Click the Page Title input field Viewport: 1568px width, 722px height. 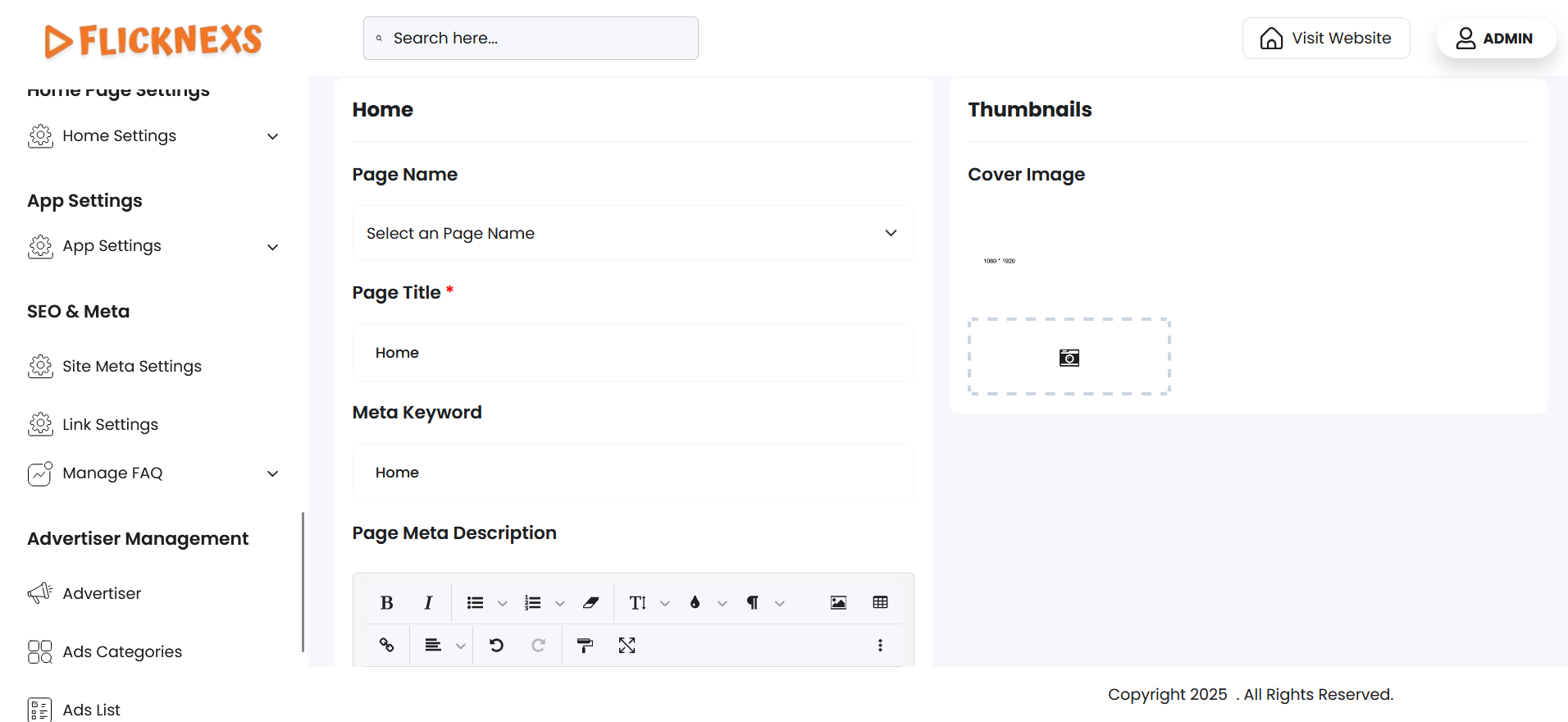point(632,353)
